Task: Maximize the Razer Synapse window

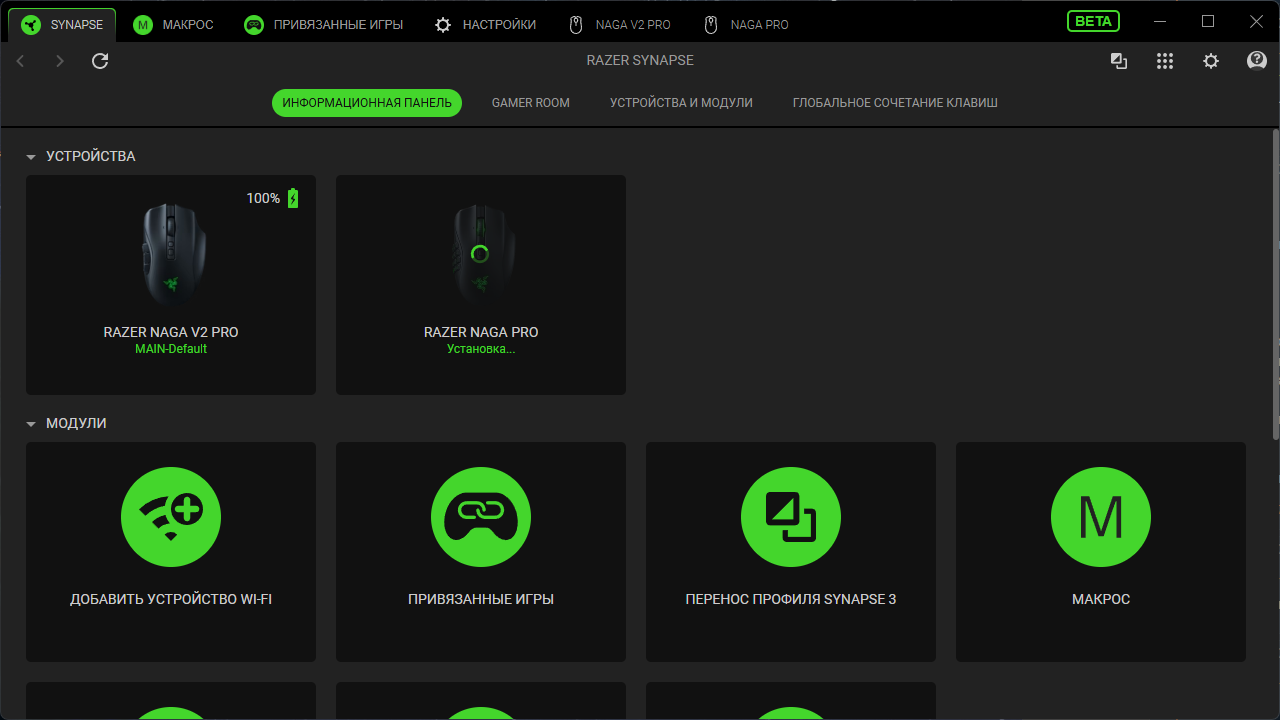Action: pos(1208,21)
